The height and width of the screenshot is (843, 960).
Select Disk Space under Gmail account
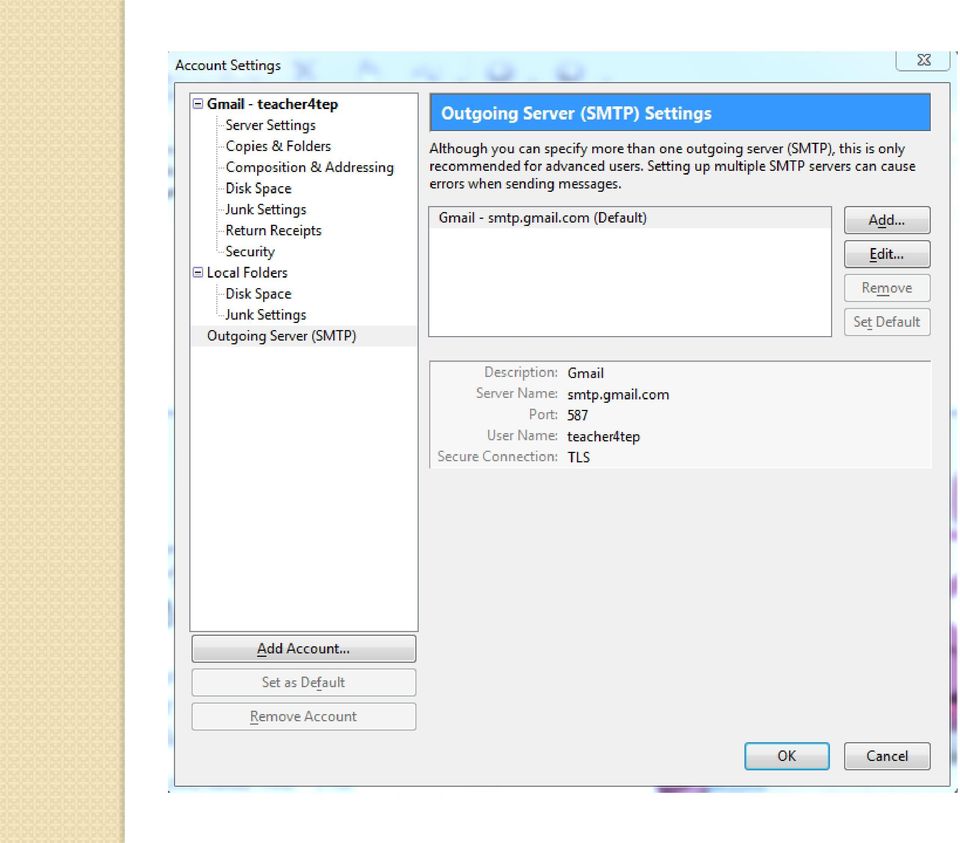coord(258,189)
